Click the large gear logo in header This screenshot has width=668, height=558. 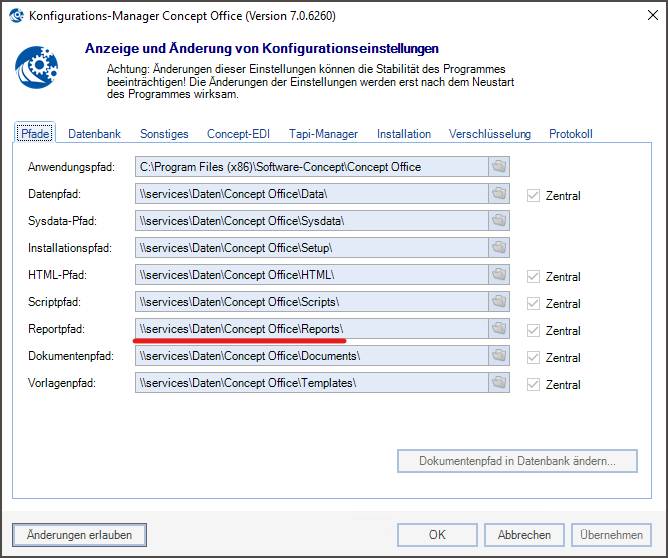[x=36, y=67]
